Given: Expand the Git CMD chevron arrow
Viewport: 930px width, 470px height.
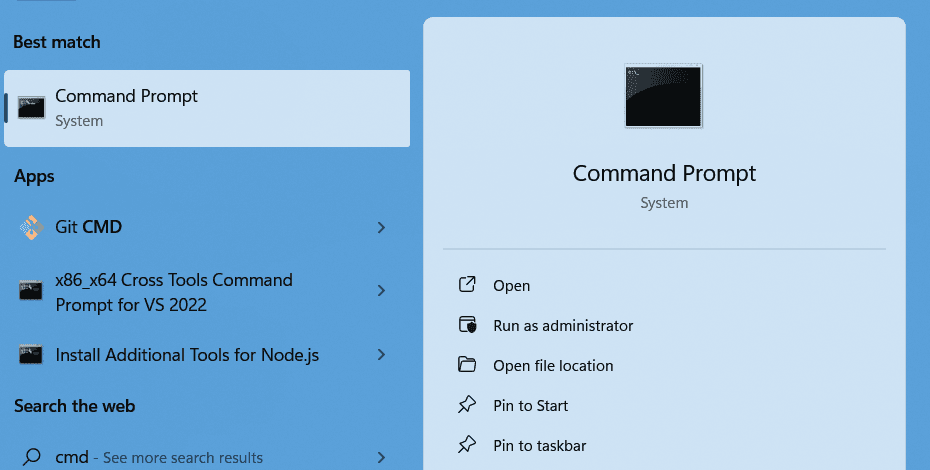Looking at the screenshot, I should coord(380,227).
